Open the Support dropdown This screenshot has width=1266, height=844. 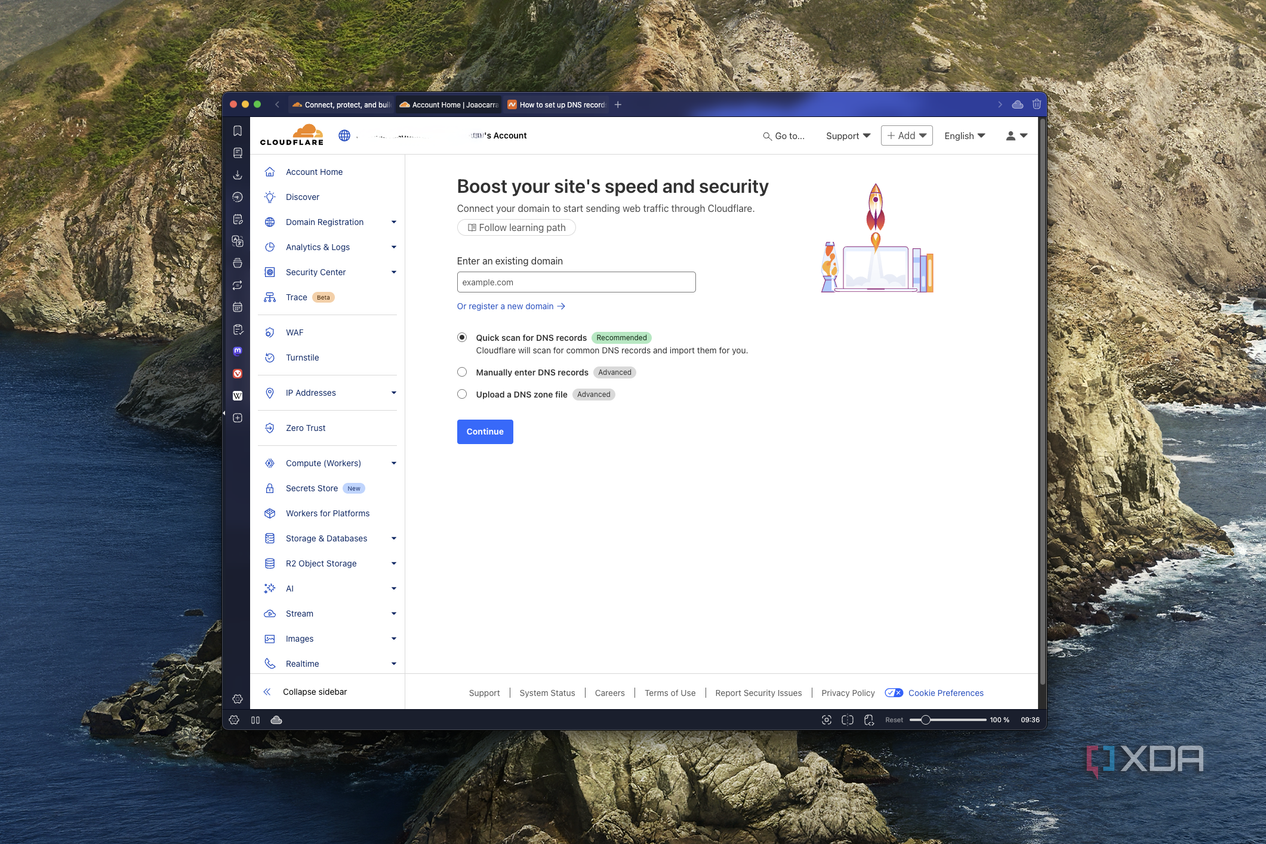[848, 136]
